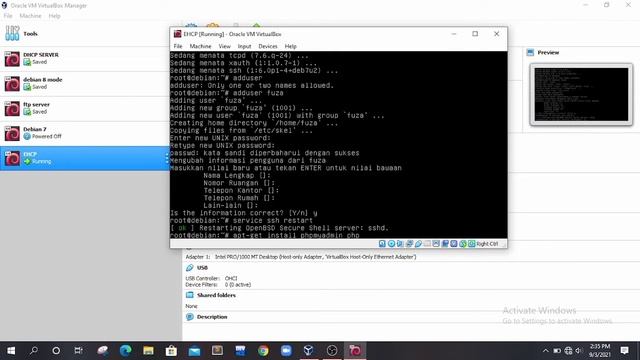Click the USB devices icon in VM status bar
This screenshot has height=360, width=640.
(x=418, y=244)
